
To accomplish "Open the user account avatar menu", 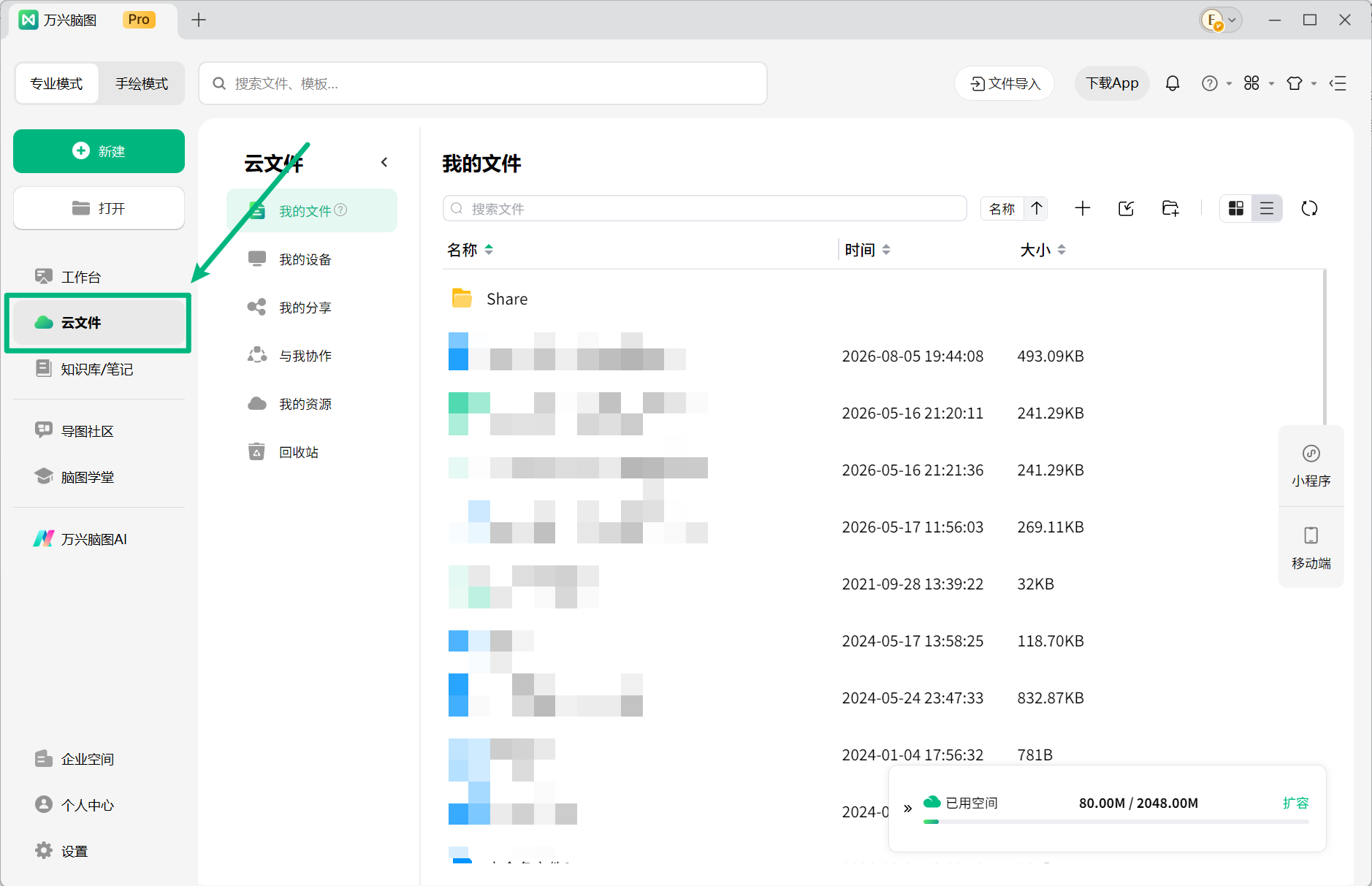I will 1220,20.
